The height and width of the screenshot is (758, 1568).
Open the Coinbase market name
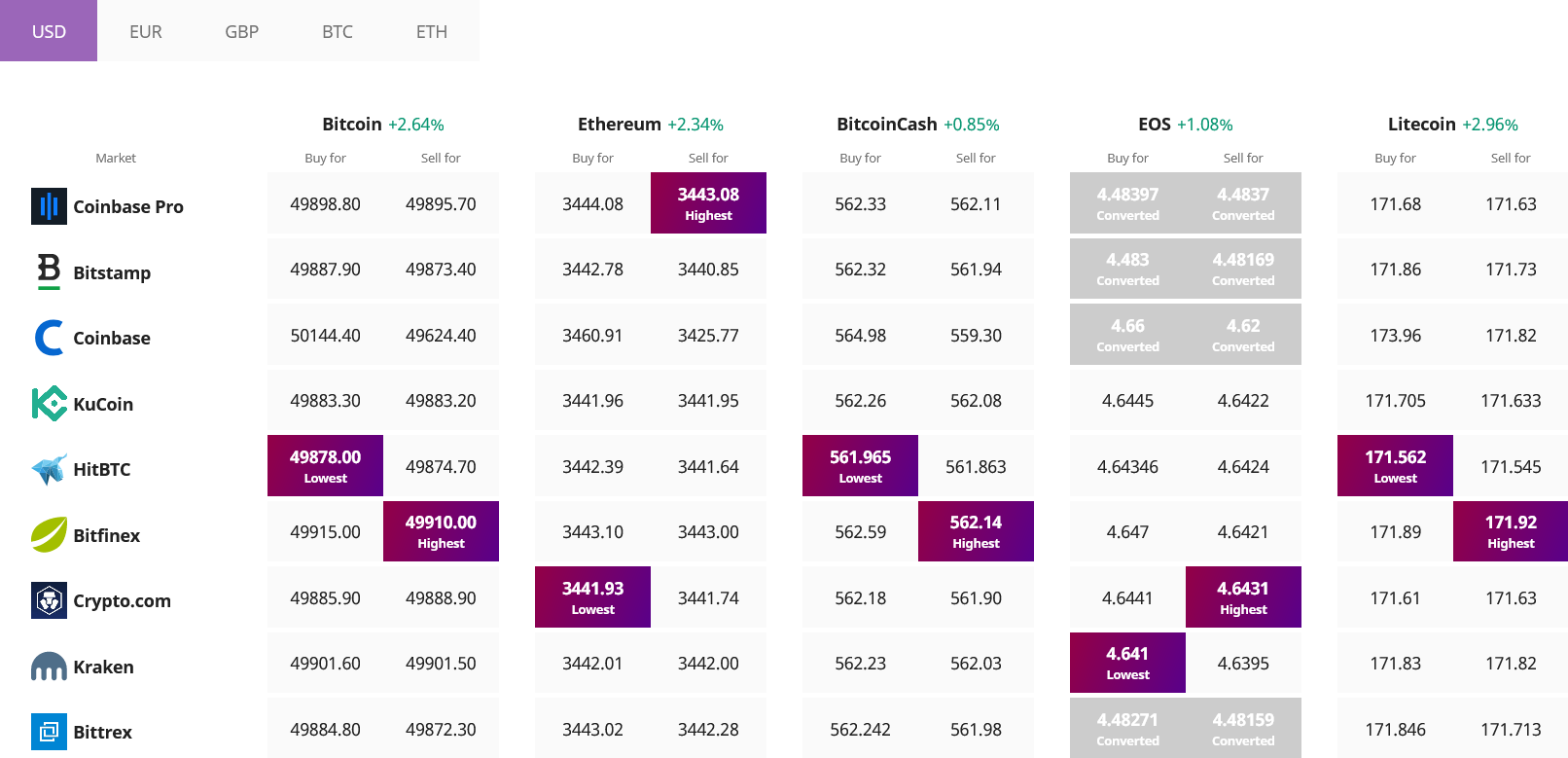[x=112, y=338]
